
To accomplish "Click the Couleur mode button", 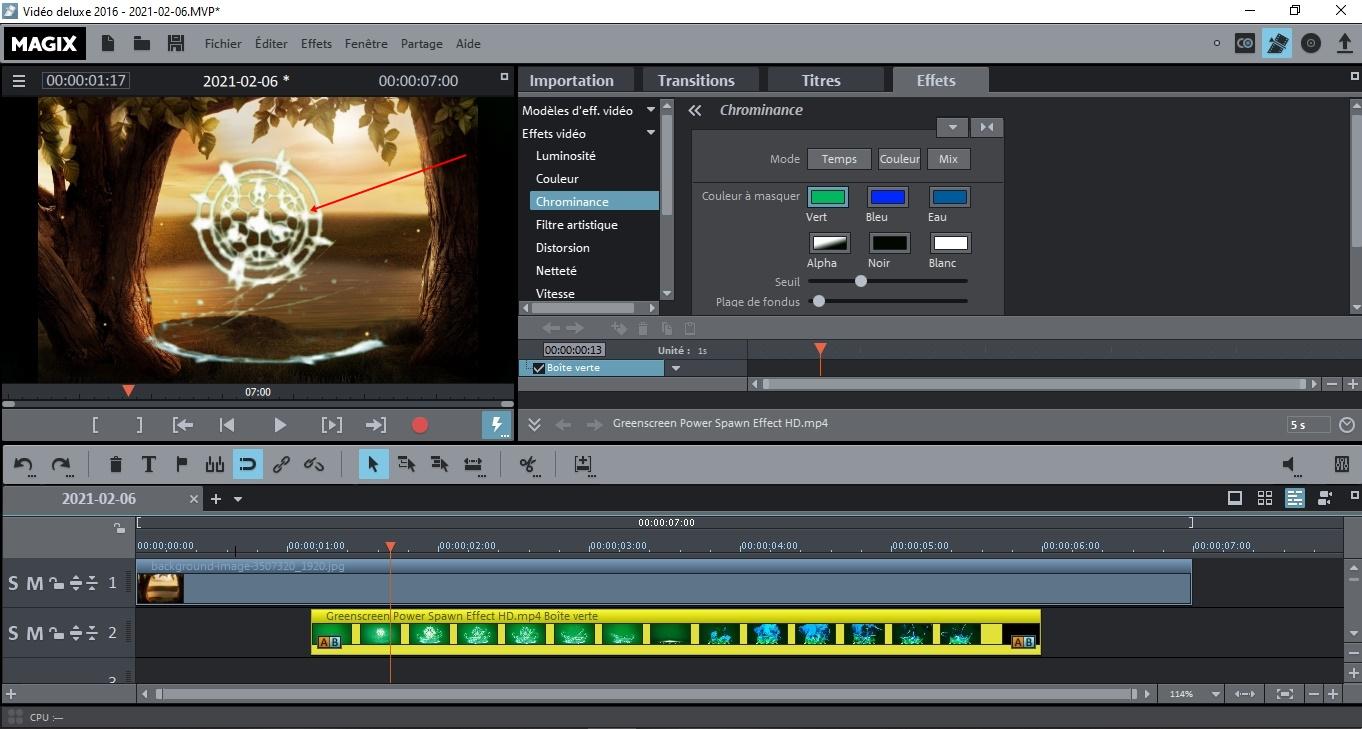I will pyautogui.click(x=899, y=159).
